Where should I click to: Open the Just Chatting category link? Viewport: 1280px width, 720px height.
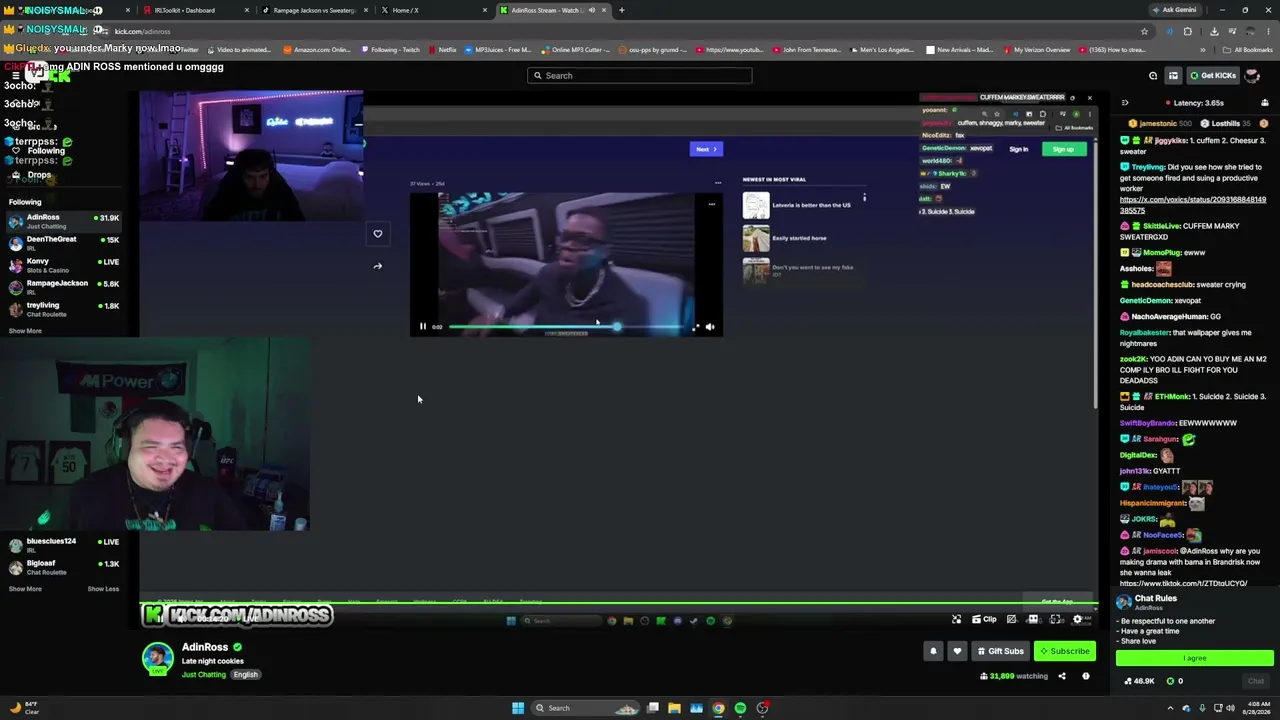click(204, 675)
